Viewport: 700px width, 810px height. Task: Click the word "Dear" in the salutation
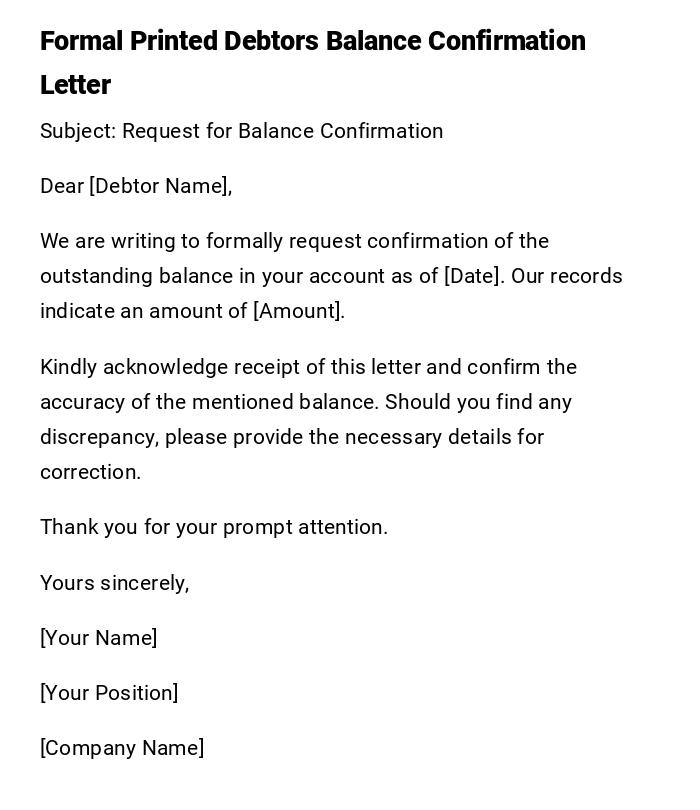point(62,186)
